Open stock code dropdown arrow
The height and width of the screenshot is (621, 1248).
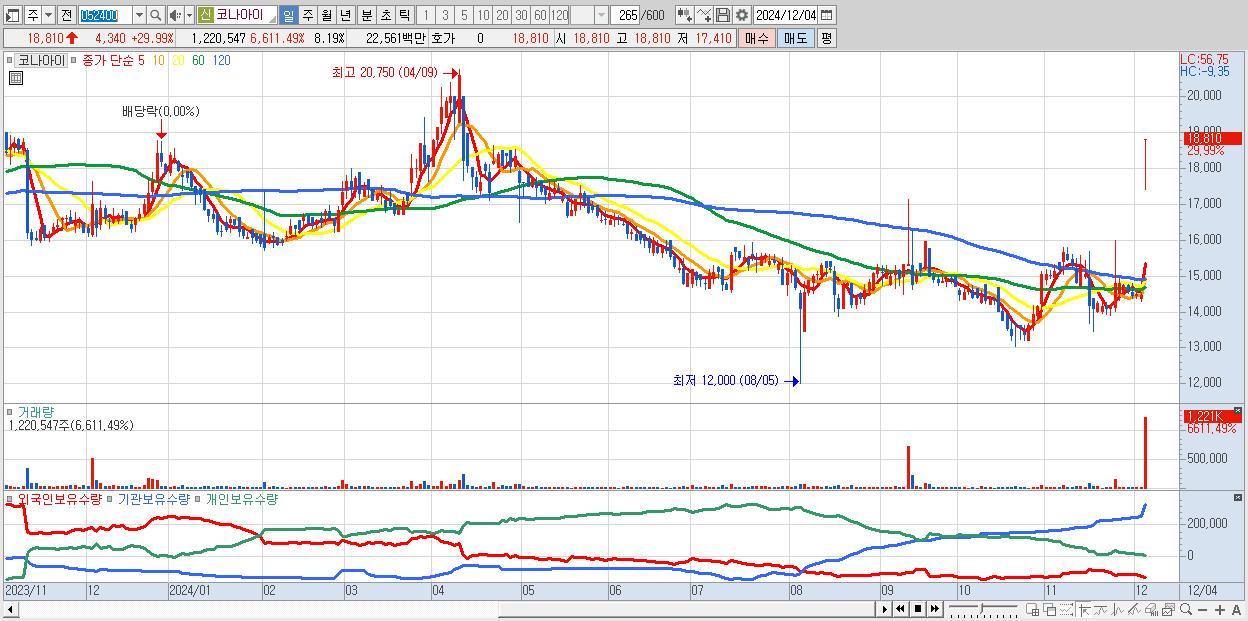click(139, 15)
